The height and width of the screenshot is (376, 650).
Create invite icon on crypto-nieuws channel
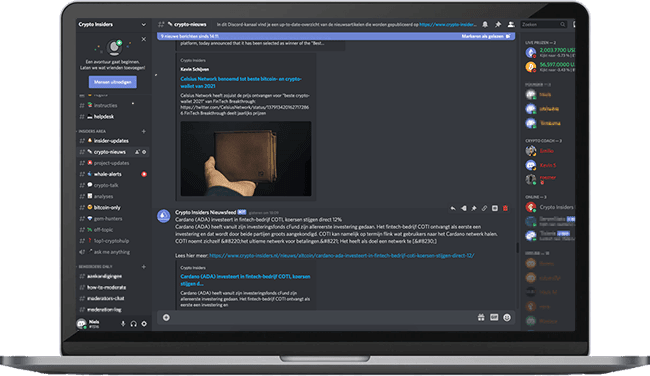[137, 152]
